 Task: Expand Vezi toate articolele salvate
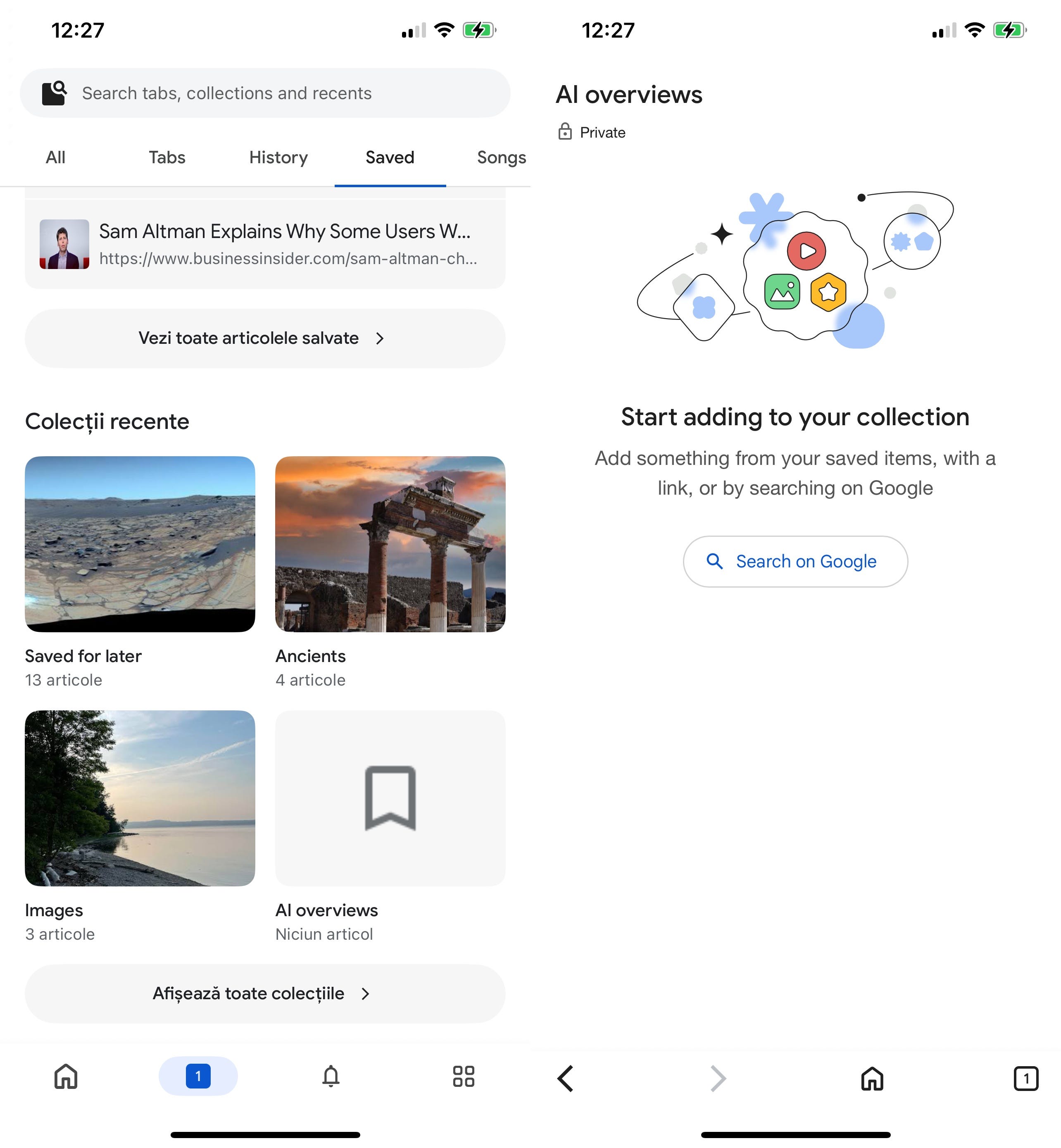click(x=265, y=338)
